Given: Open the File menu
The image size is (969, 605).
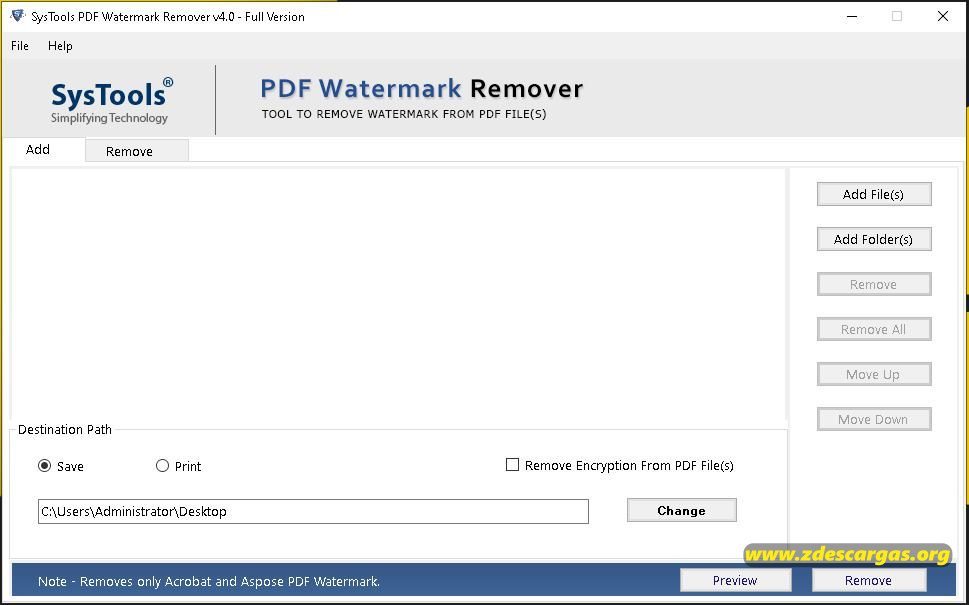Looking at the screenshot, I should (x=20, y=46).
